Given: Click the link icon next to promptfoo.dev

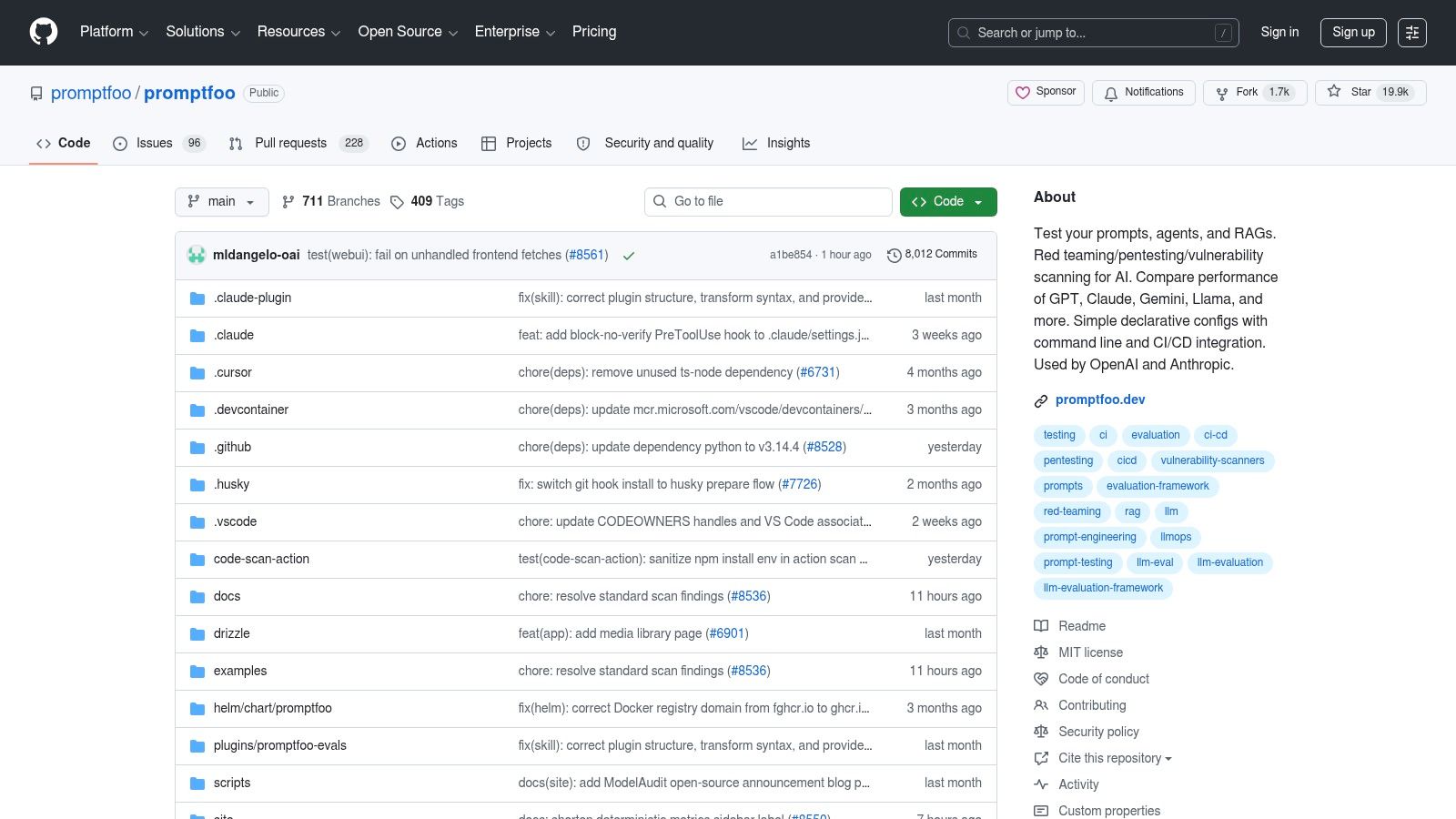Looking at the screenshot, I should pyautogui.click(x=1041, y=400).
